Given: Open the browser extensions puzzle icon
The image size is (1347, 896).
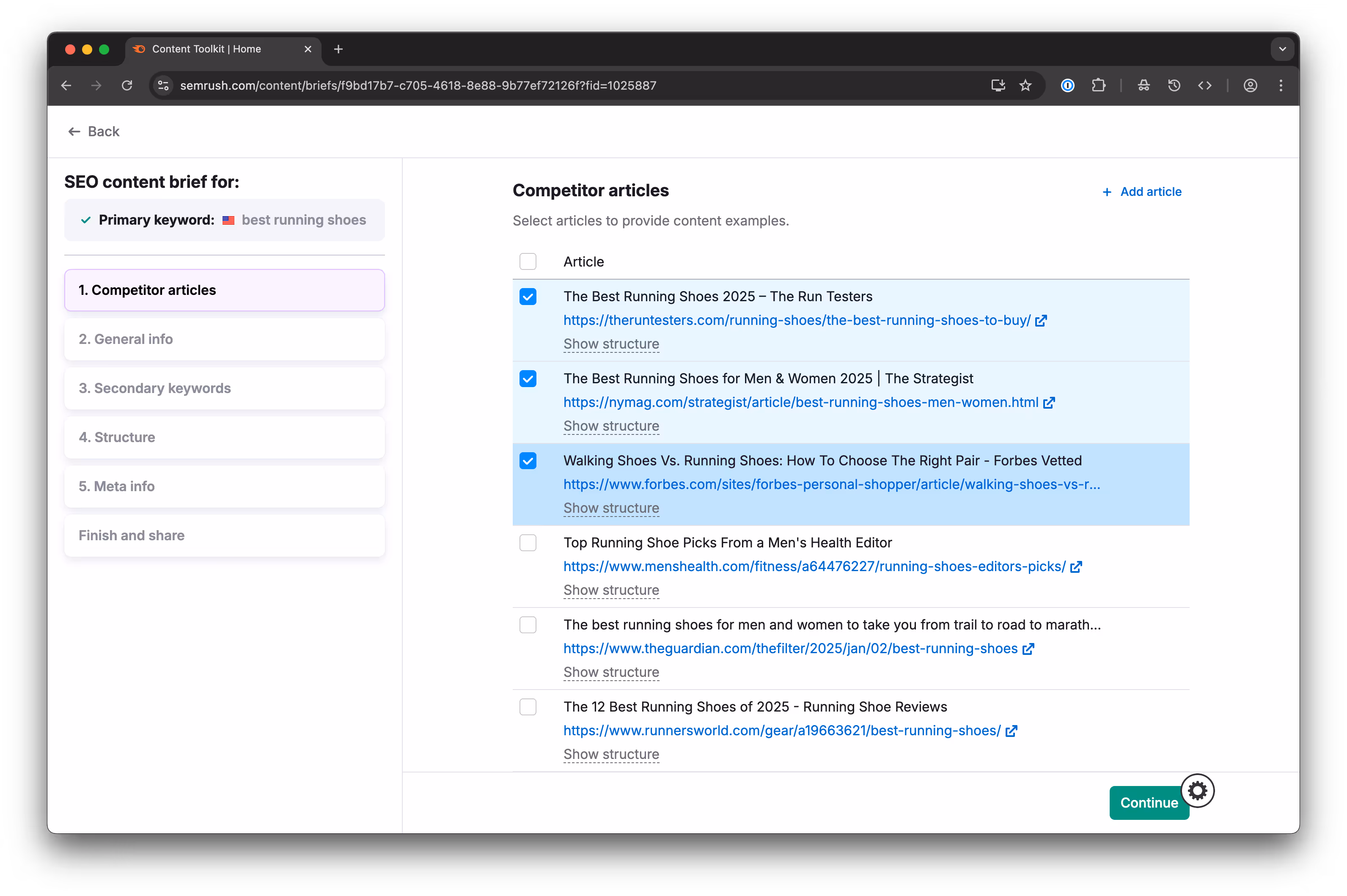Looking at the screenshot, I should coord(1098,86).
